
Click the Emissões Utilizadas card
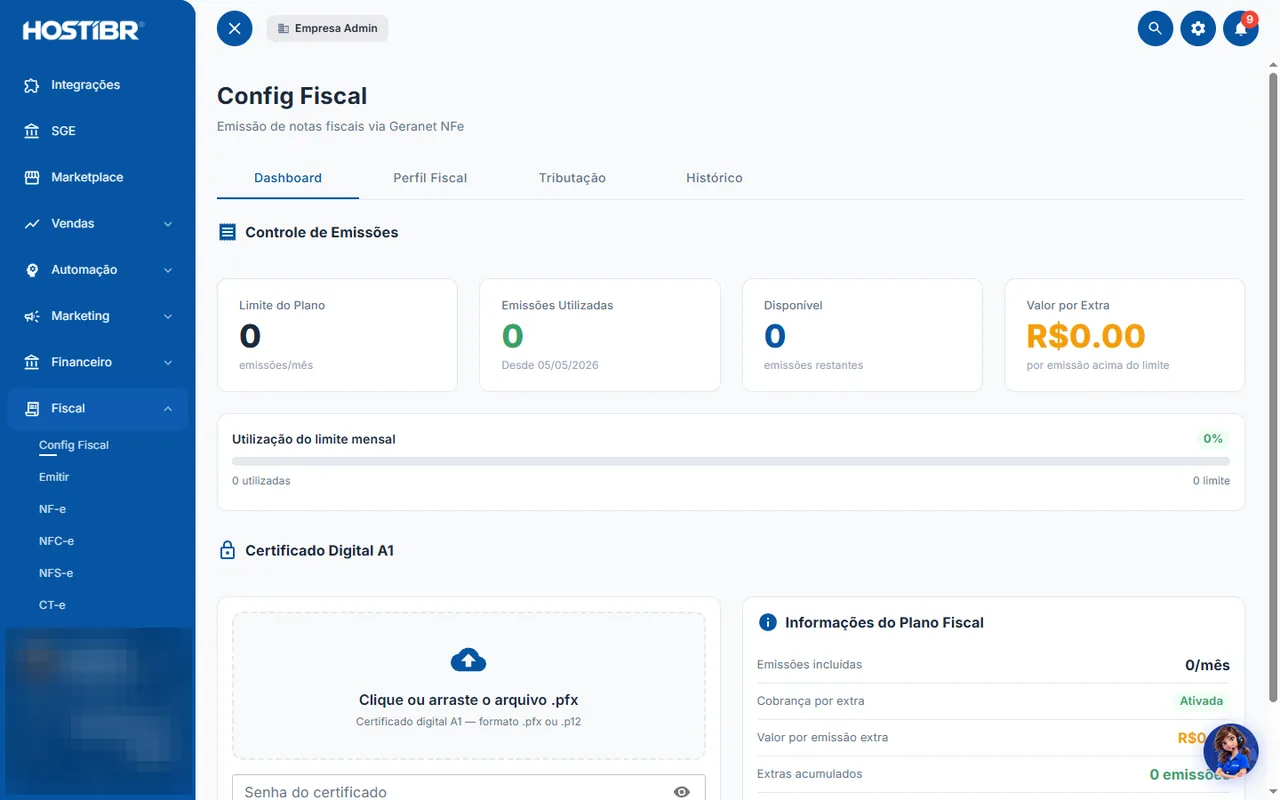600,335
